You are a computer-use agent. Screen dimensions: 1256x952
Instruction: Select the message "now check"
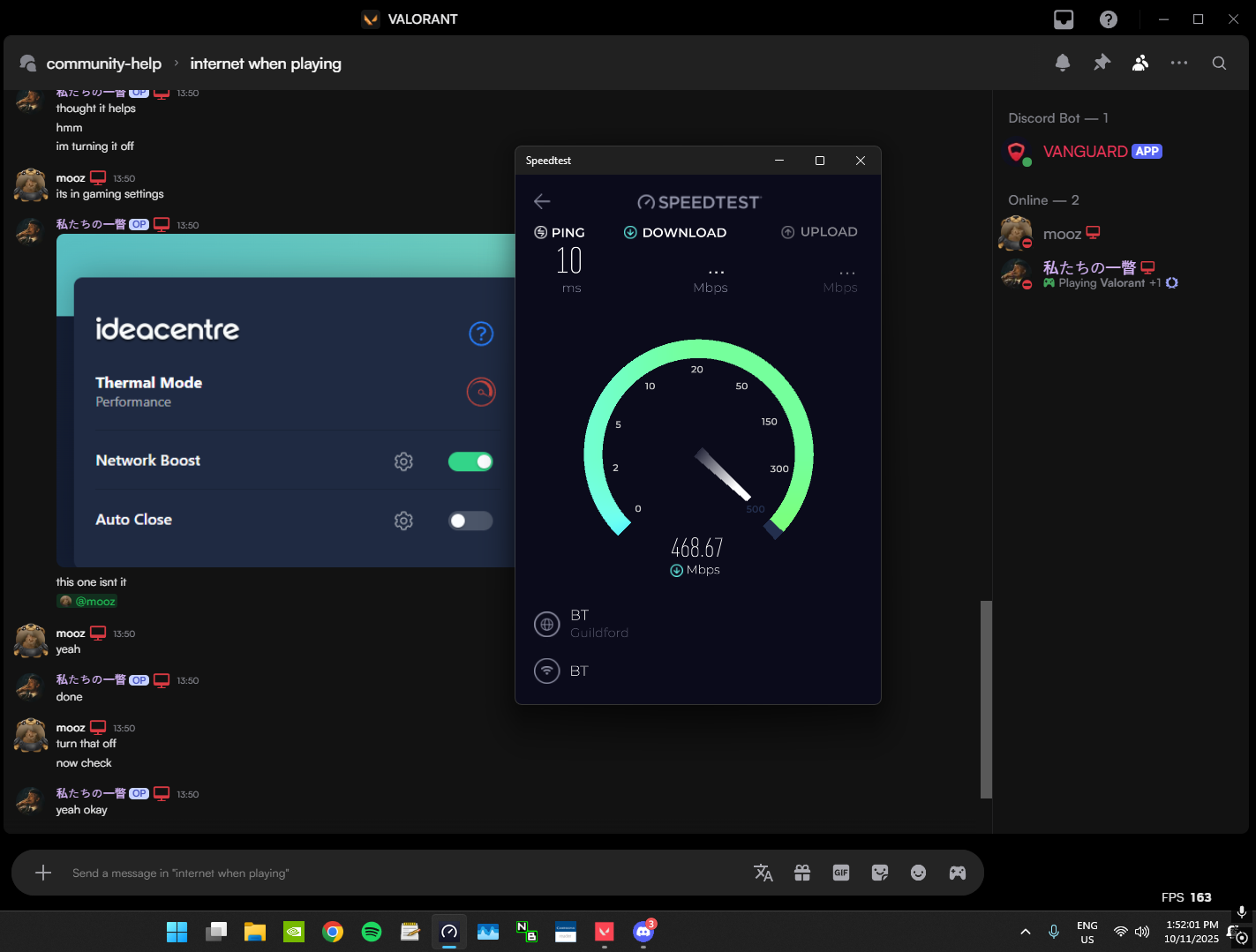click(x=84, y=763)
